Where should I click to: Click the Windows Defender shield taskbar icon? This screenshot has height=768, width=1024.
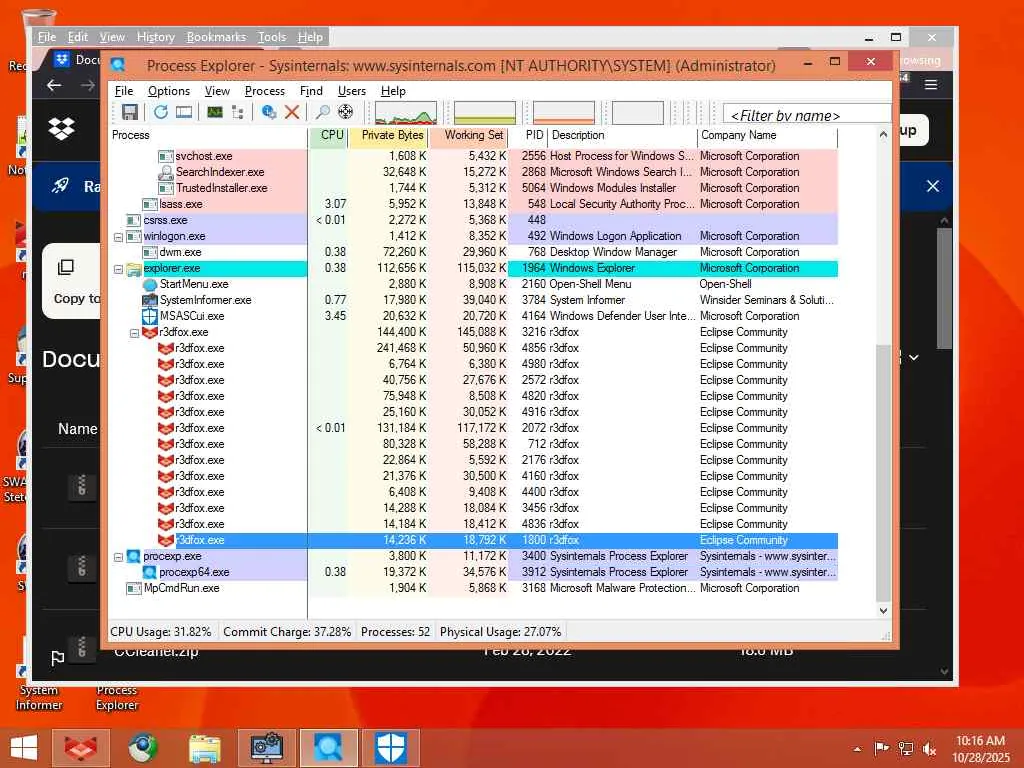pyautogui.click(x=391, y=748)
